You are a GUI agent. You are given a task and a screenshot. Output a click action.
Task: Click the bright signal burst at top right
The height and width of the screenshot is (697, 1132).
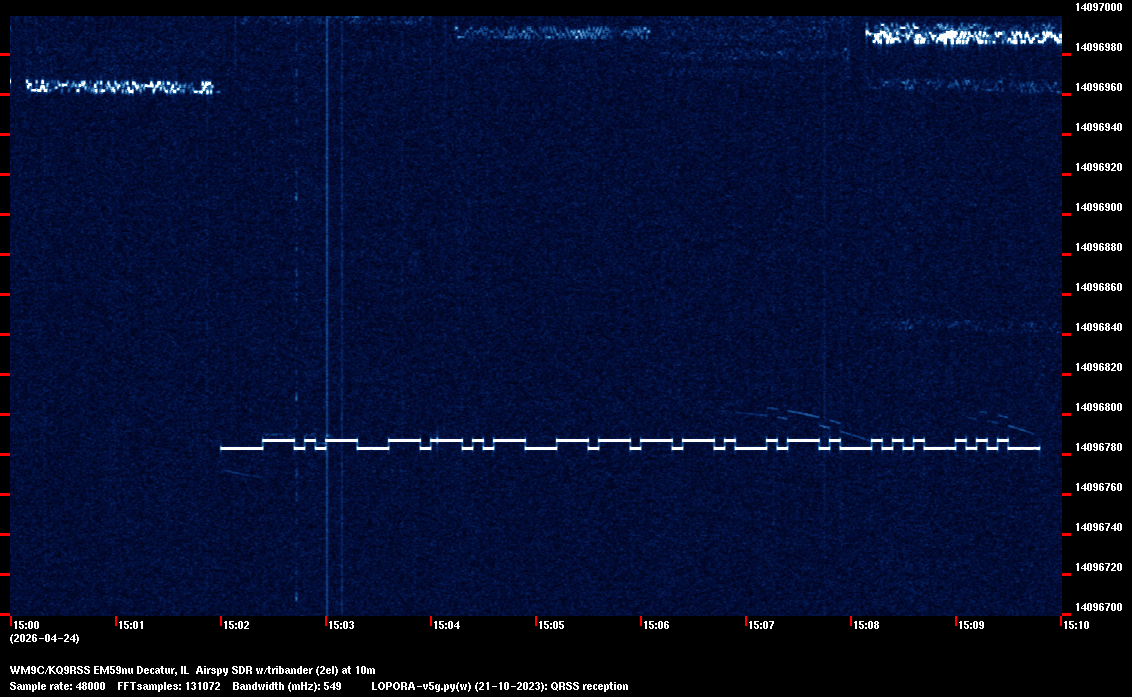[x=962, y=37]
